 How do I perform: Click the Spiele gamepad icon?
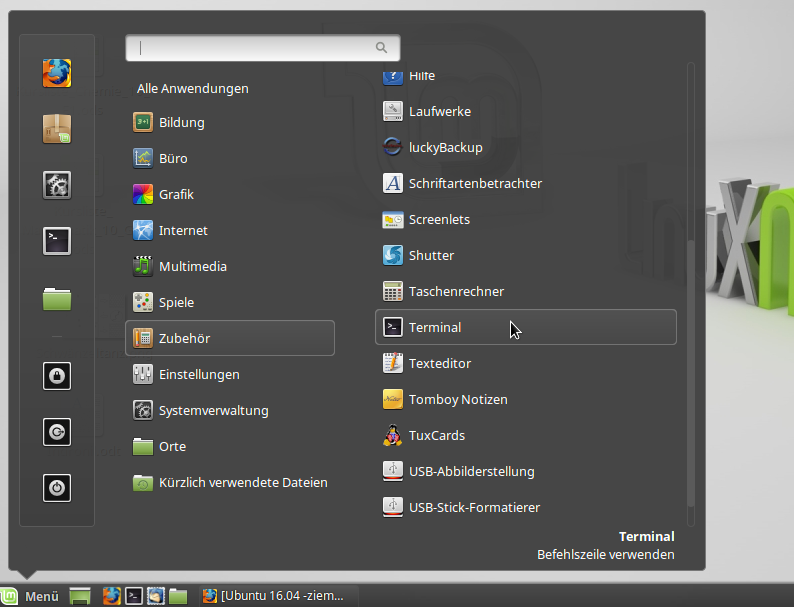(143, 302)
